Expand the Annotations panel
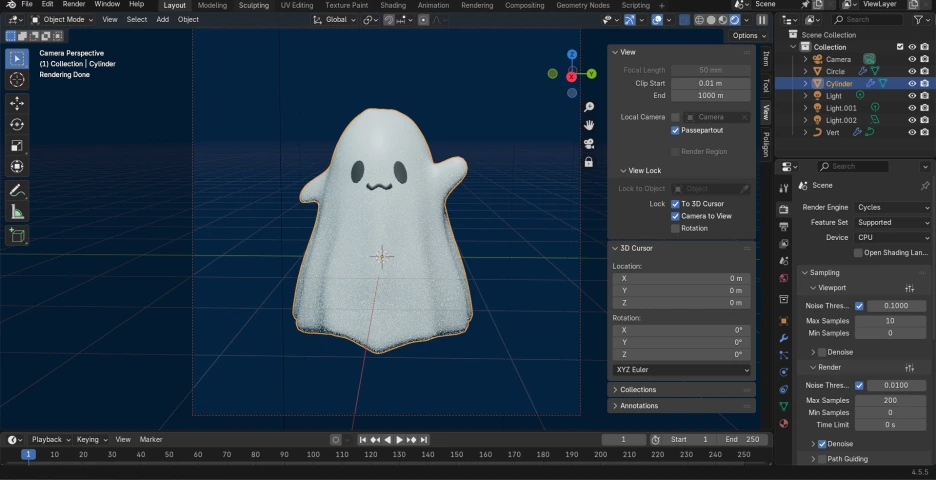This screenshot has height=480, width=936. [x=639, y=406]
